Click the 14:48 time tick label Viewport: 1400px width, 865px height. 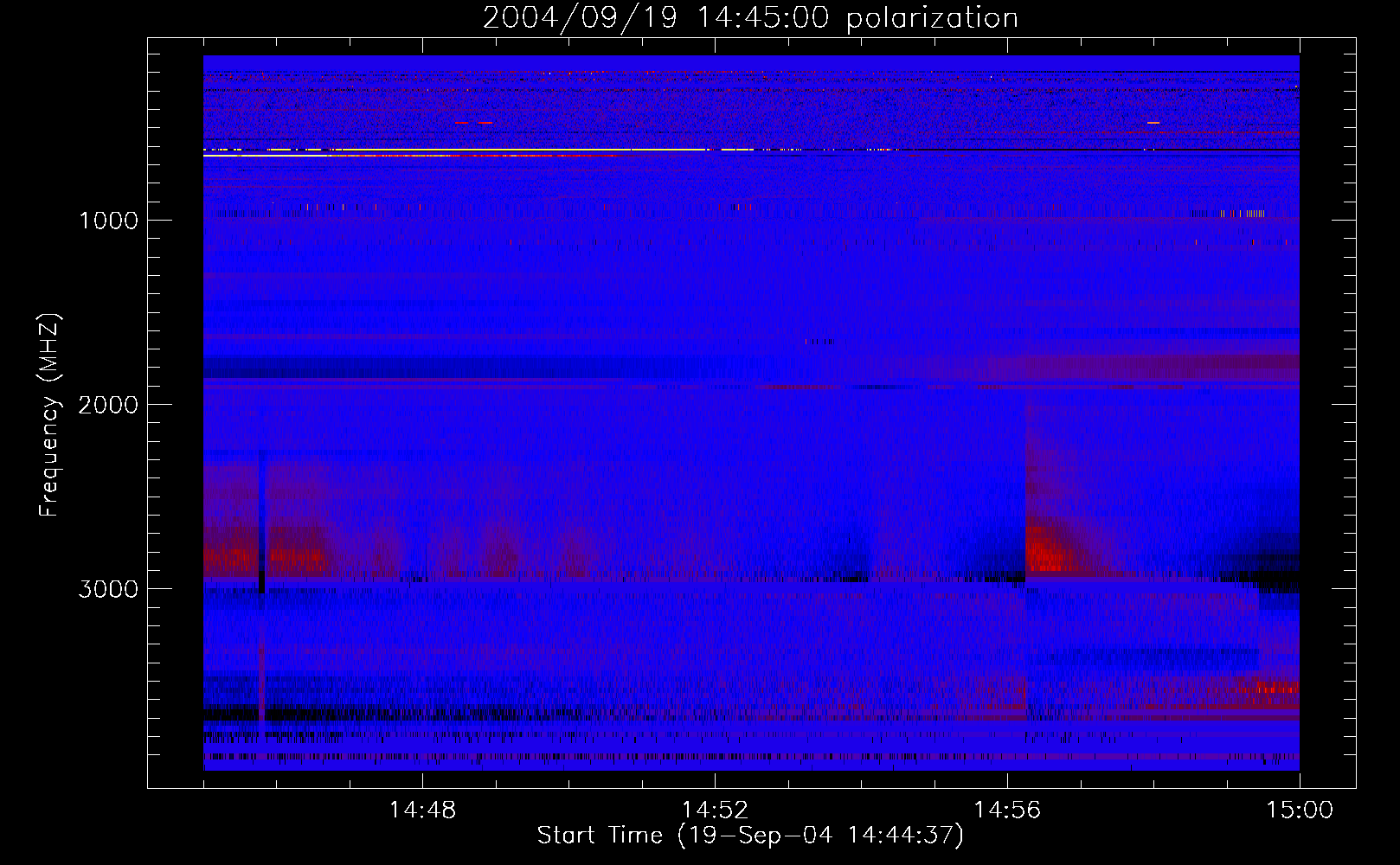(x=422, y=811)
